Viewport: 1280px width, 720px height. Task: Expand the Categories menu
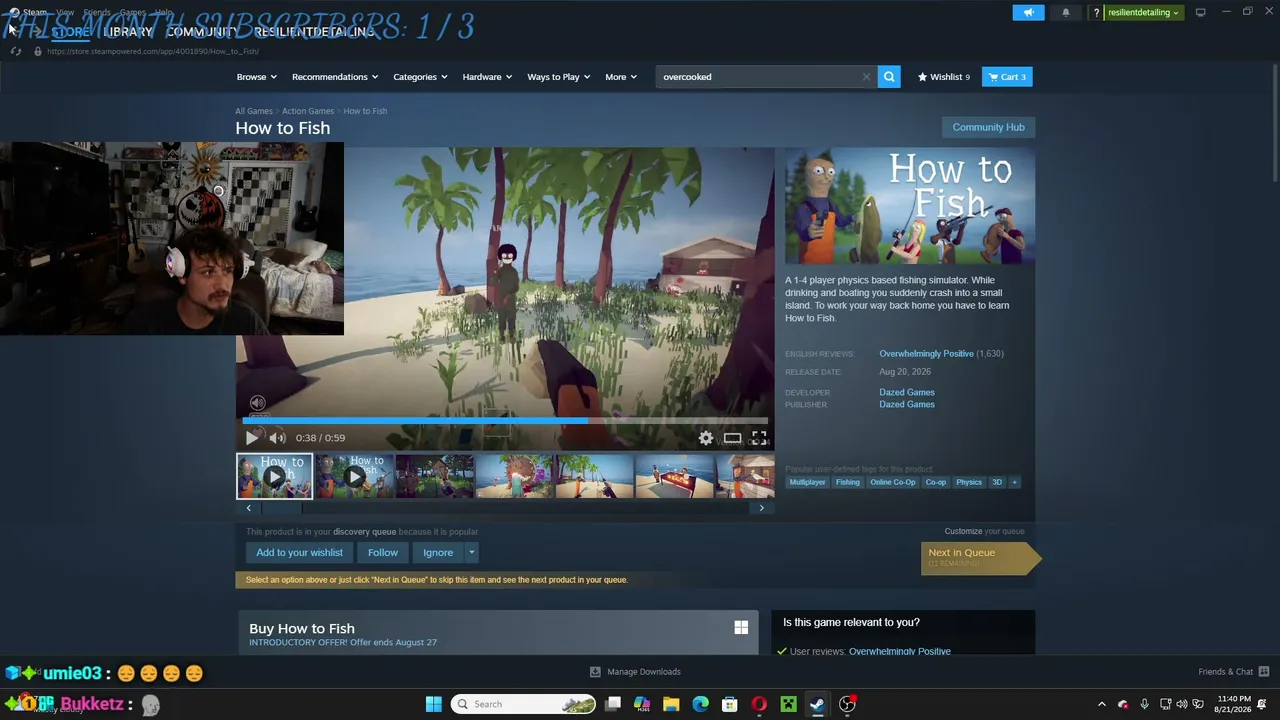coord(420,77)
